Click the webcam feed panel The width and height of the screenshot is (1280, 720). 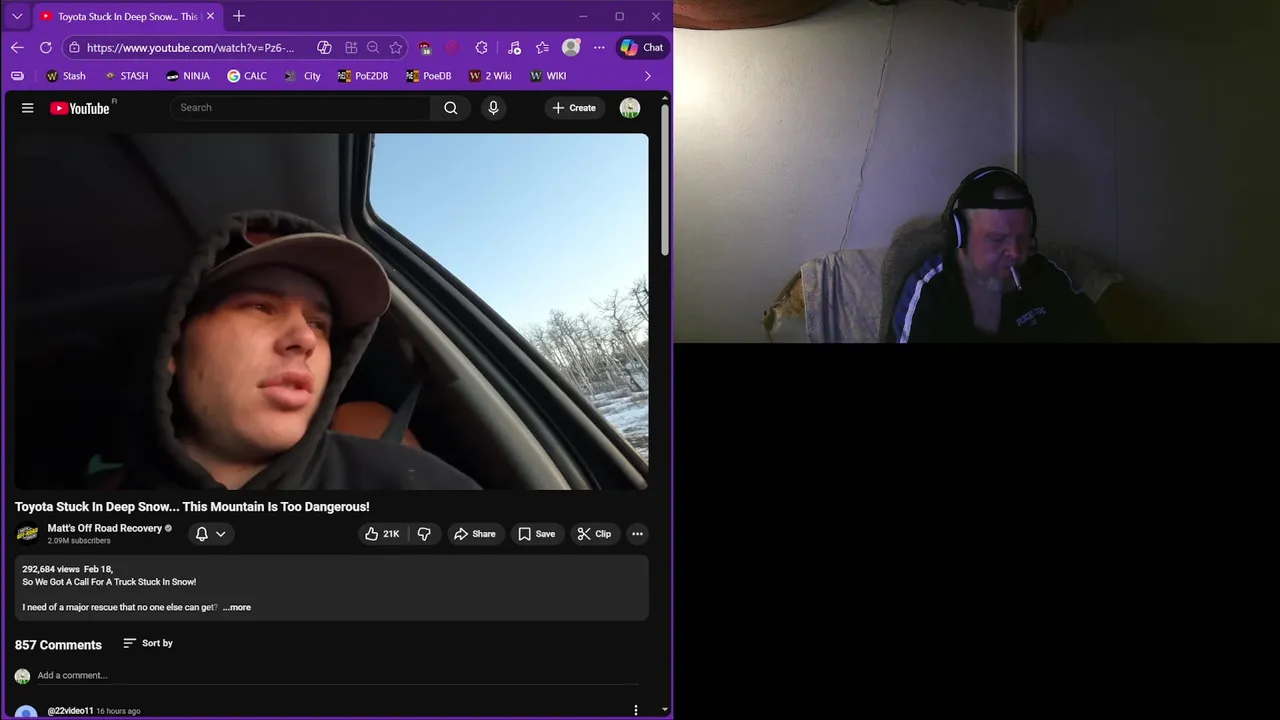(977, 171)
